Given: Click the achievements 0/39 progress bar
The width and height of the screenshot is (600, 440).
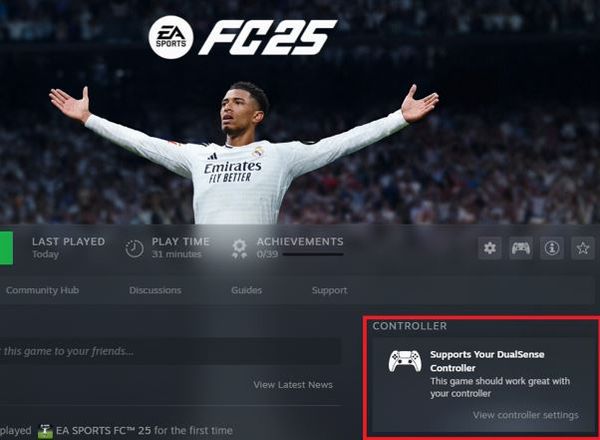Looking at the screenshot, I should [x=313, y=254].
